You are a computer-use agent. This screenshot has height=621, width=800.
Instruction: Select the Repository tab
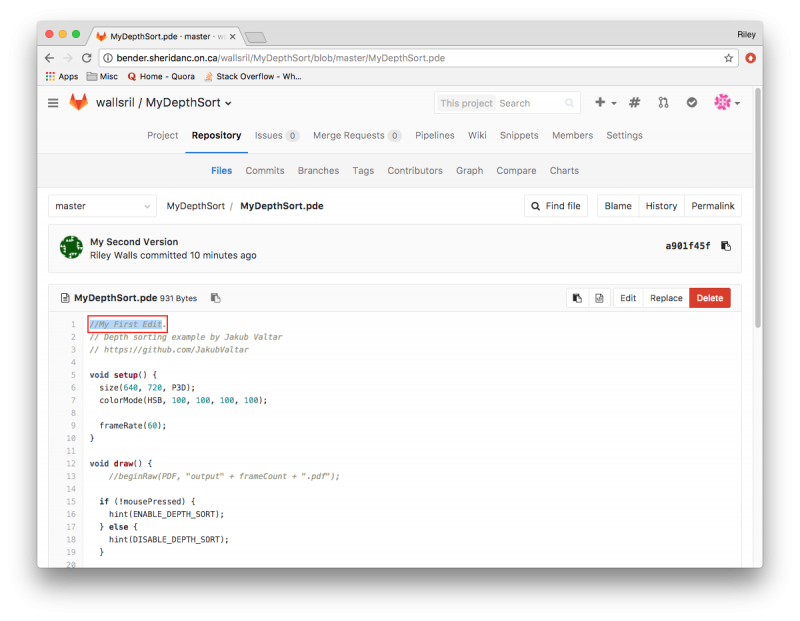click(x=216, y=136)
